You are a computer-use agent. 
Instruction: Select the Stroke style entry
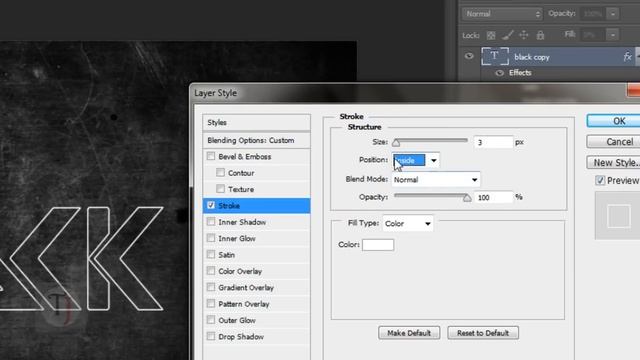pyautogui.click(x=256, y=205)
